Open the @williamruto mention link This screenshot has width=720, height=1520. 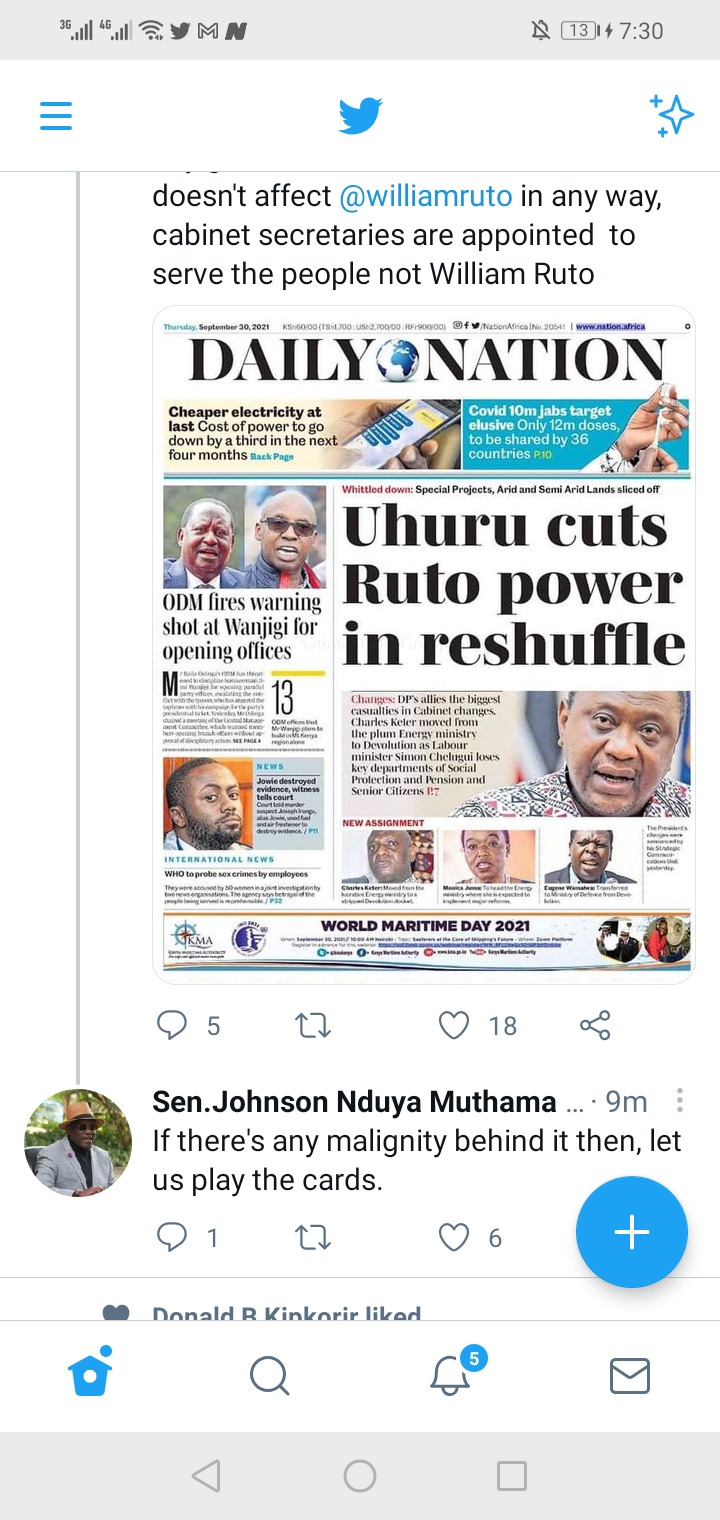click(426, 196)
